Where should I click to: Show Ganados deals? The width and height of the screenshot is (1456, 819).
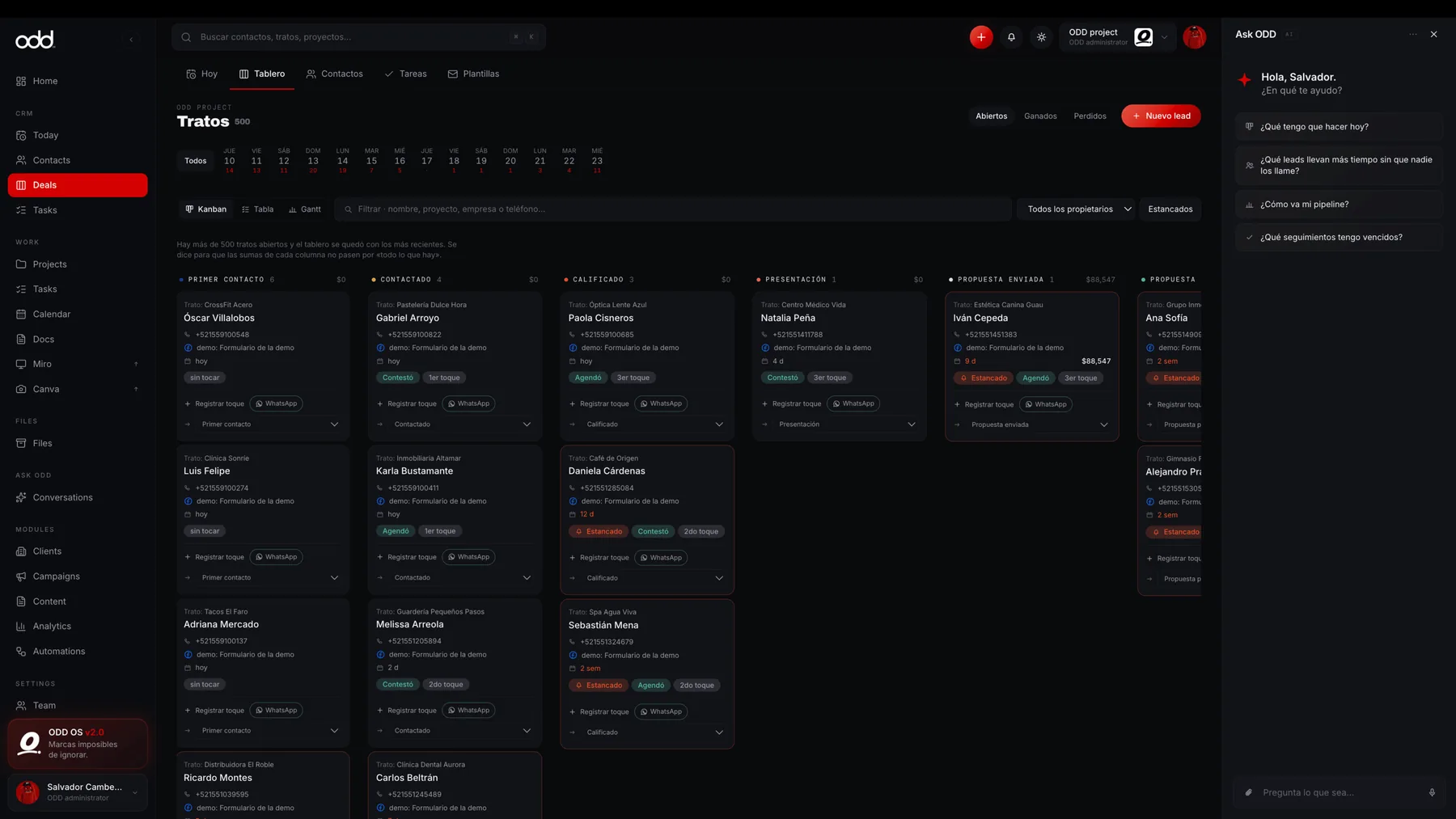(1040, 116)
